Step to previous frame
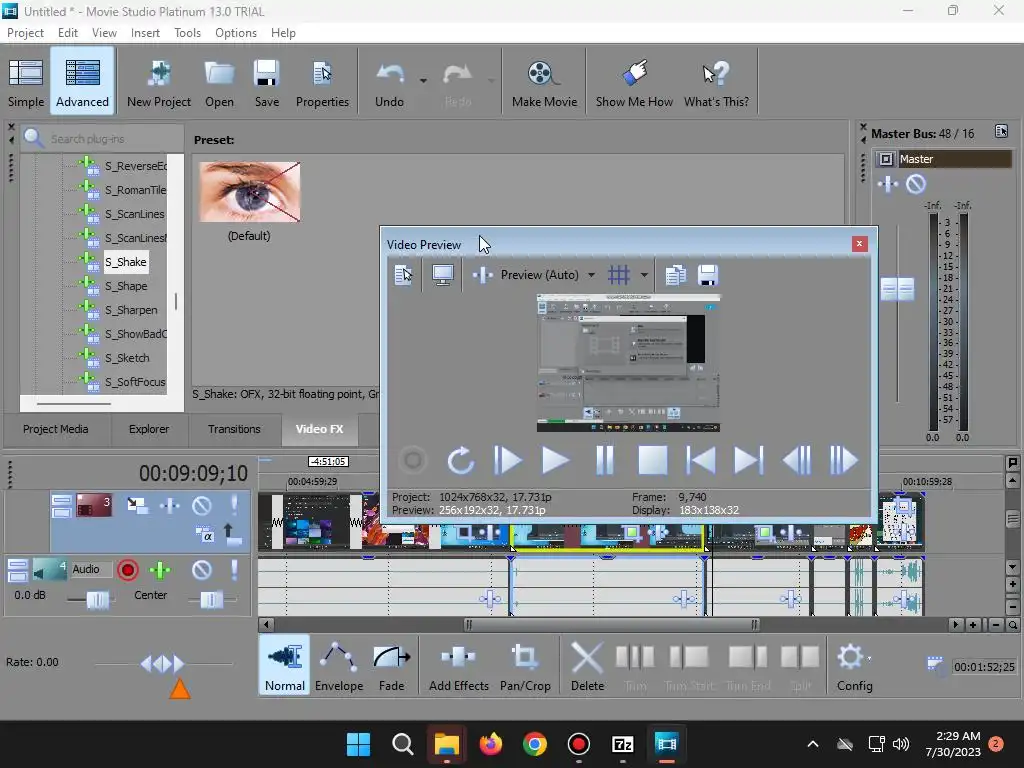 (797, 460)
